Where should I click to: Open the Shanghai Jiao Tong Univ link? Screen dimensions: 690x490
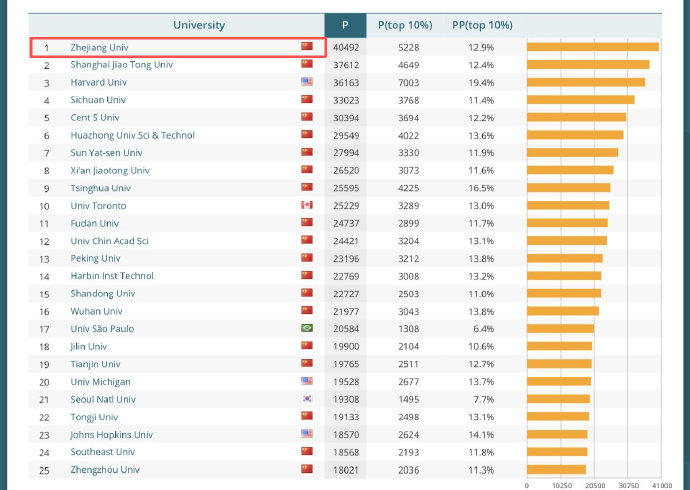pyautogui.click(x=121, y=65)
